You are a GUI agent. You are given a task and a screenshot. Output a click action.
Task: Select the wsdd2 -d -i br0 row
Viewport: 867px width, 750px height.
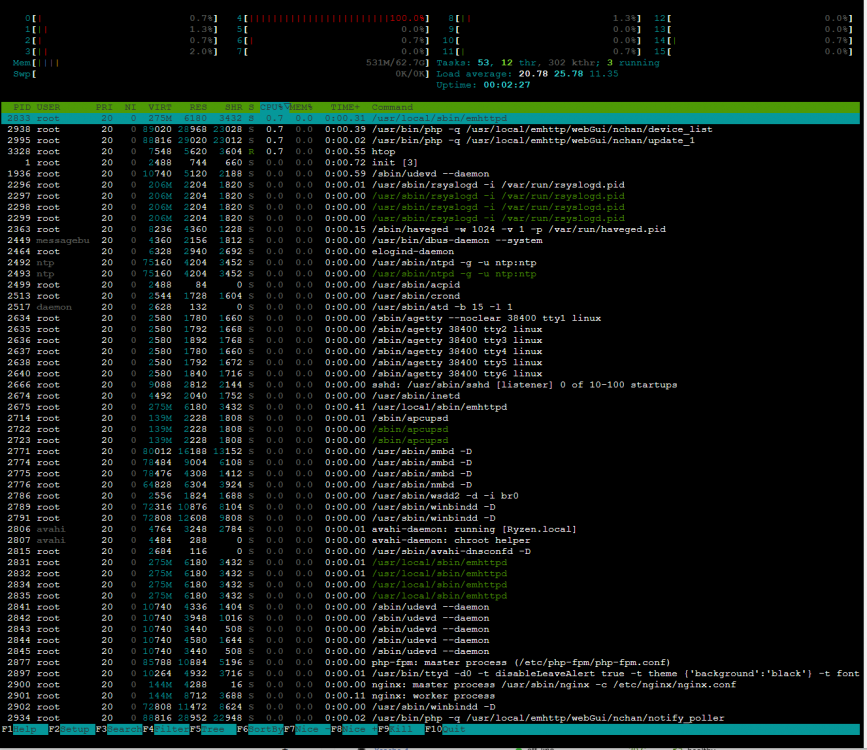click(x=430, y=496)
